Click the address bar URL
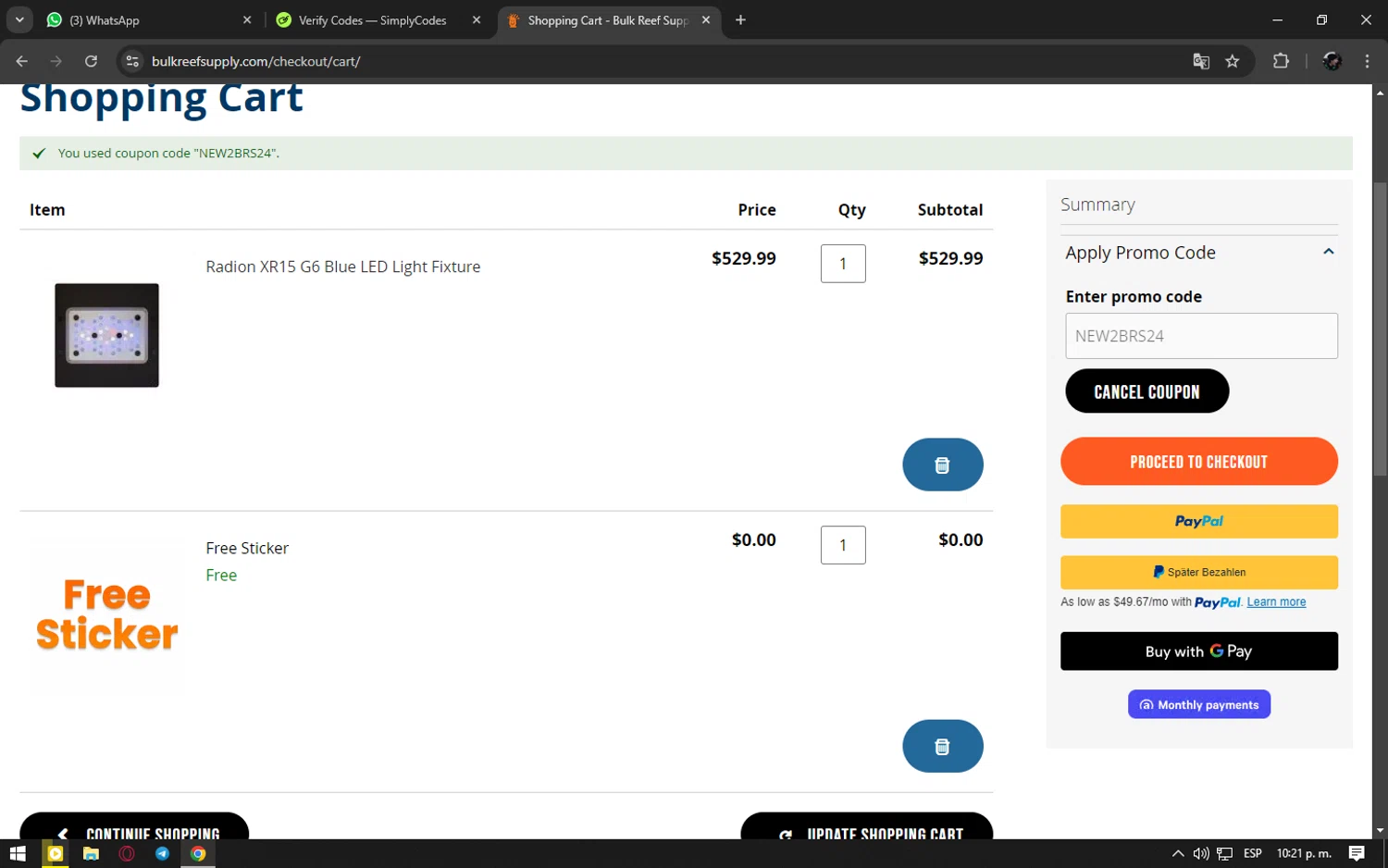This screenshot has height=868, width=1388. click(x=256, y=61)
